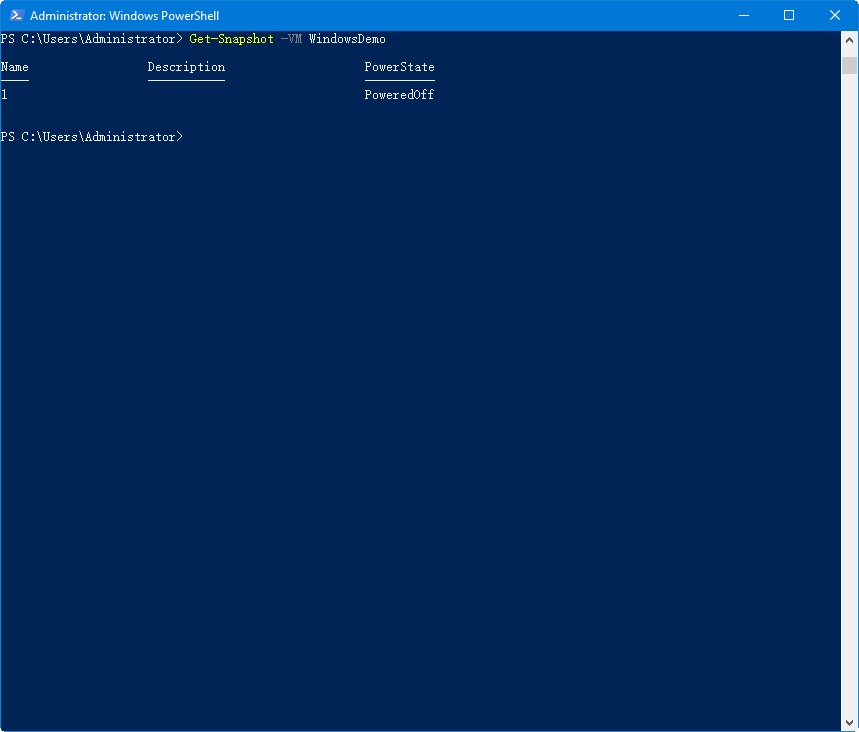Image resolution: width=859 pixels, height=732 pixels.
Task: Click the Get-Snapshot command text
Action: [x=231, y=39]
